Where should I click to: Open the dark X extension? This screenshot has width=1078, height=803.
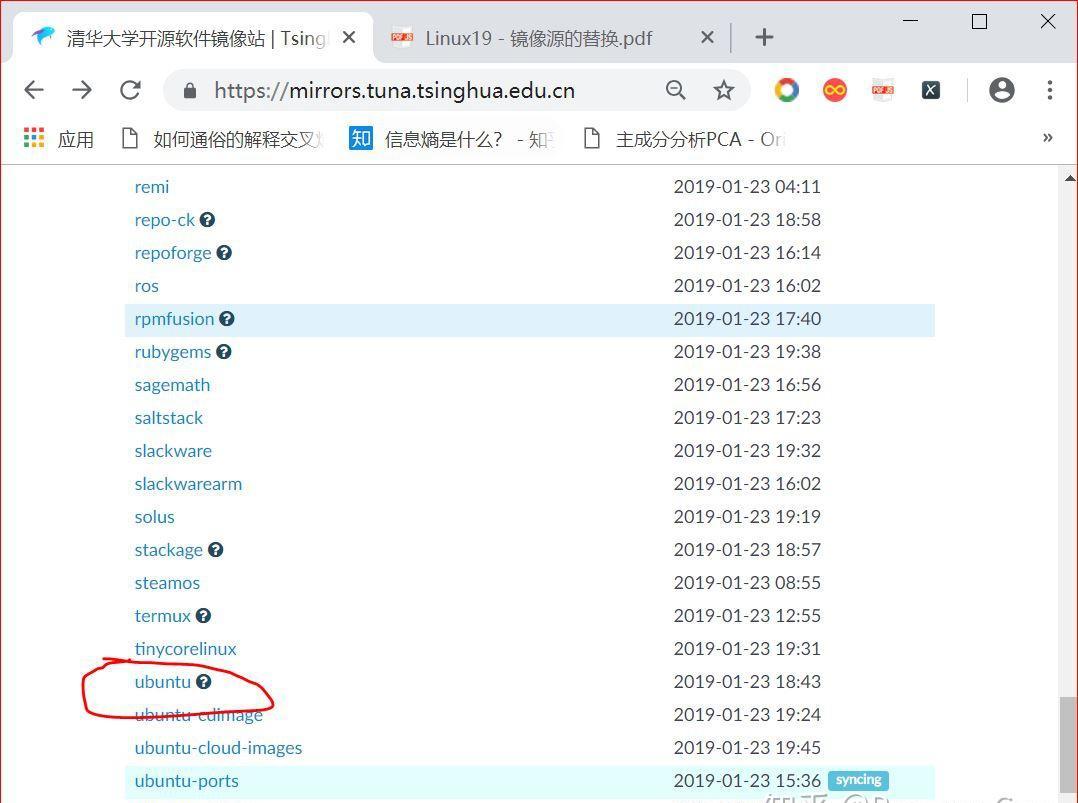[931, 90]
